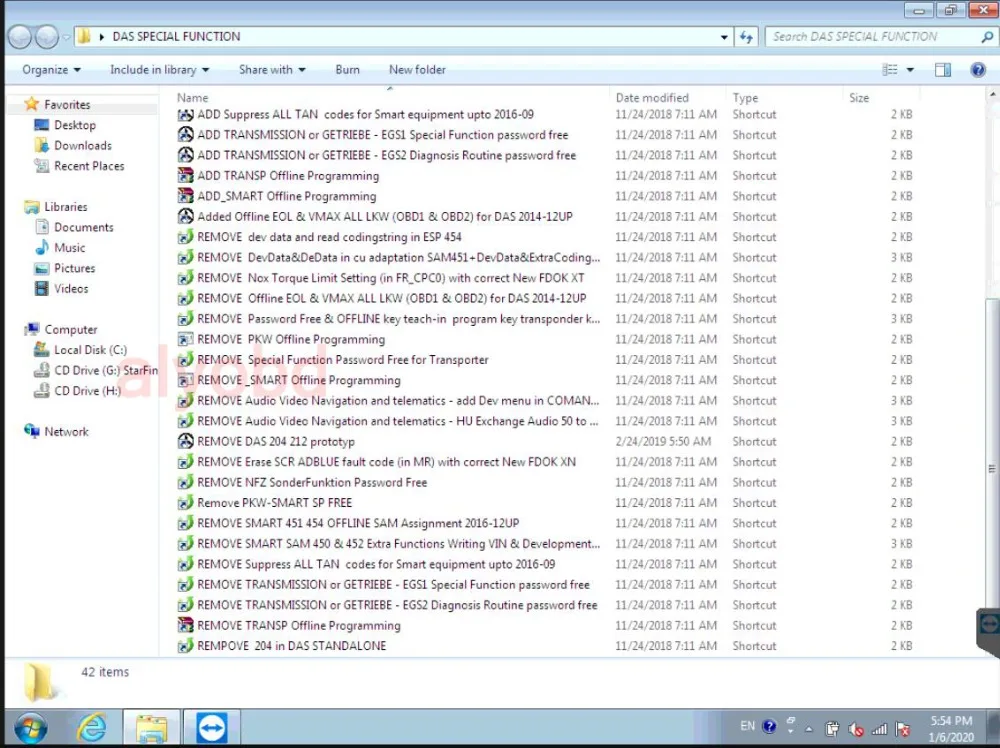Open TeamViewer from the taskbar
1000x748 pixels.
(x=212, y=728)
